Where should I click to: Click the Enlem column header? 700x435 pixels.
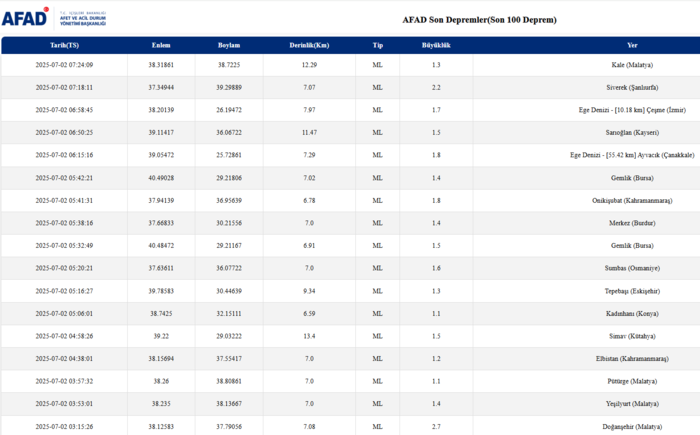pos(161,45)
